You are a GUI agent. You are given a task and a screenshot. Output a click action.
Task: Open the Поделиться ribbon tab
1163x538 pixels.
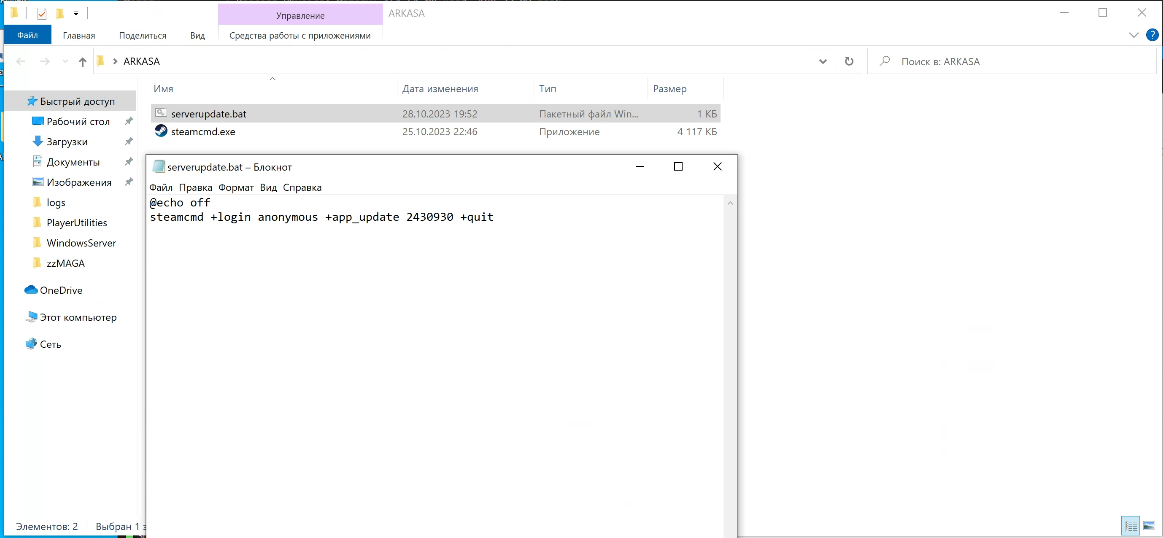[142, 35]
